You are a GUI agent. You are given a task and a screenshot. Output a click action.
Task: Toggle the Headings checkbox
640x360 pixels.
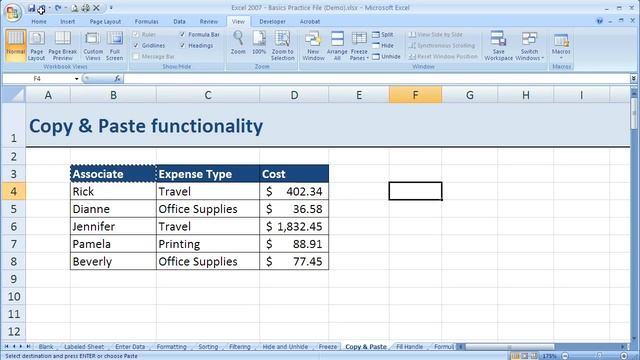(x=182, y=46)
